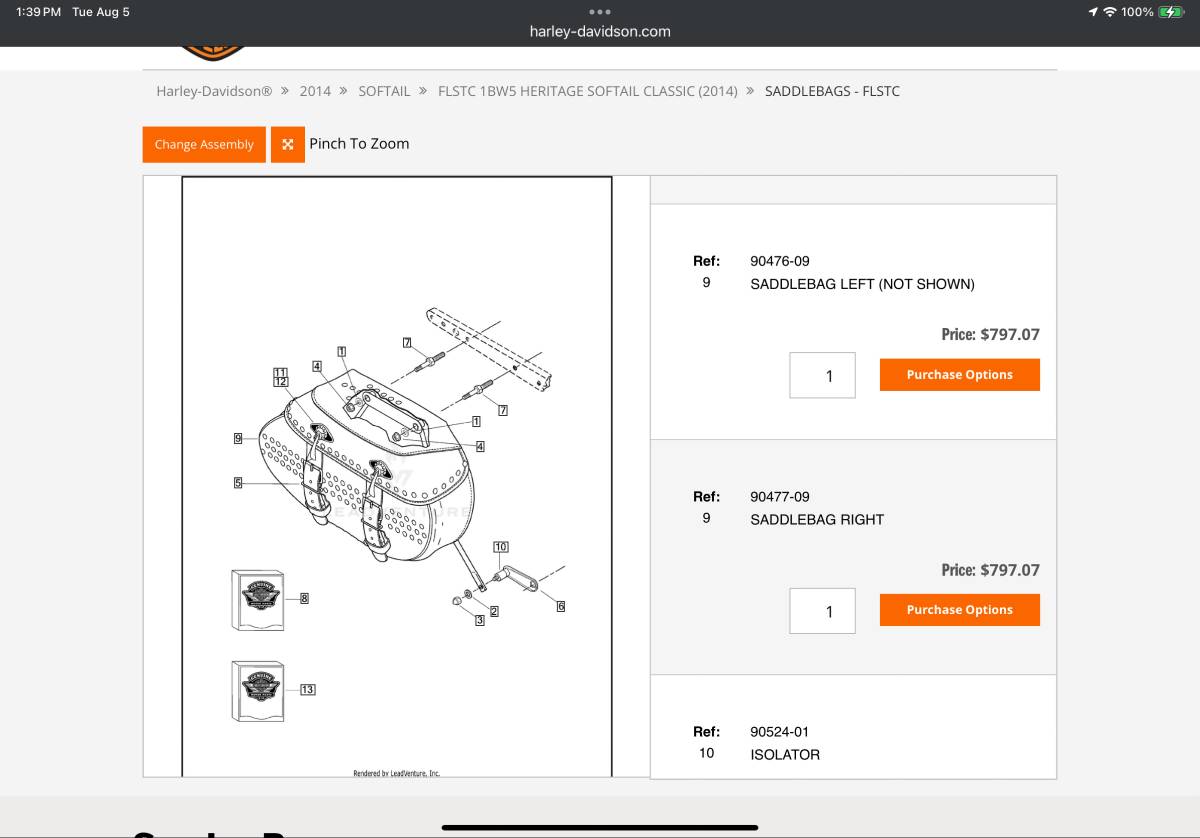
Task: Select diagram callout number 2
Action: [493, 610]
